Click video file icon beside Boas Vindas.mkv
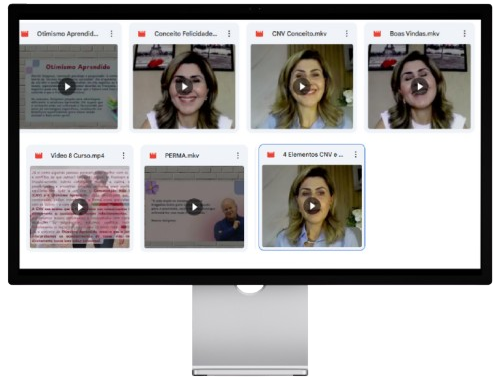Image resolution: width=500 pixels, height=383 pixels. [377, 34]
